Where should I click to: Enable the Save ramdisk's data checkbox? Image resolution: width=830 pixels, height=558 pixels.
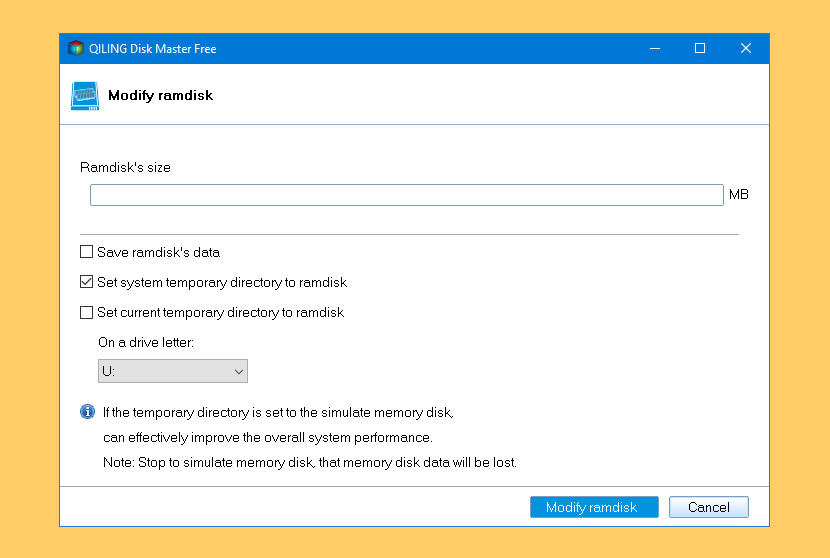tap(87, 252)
